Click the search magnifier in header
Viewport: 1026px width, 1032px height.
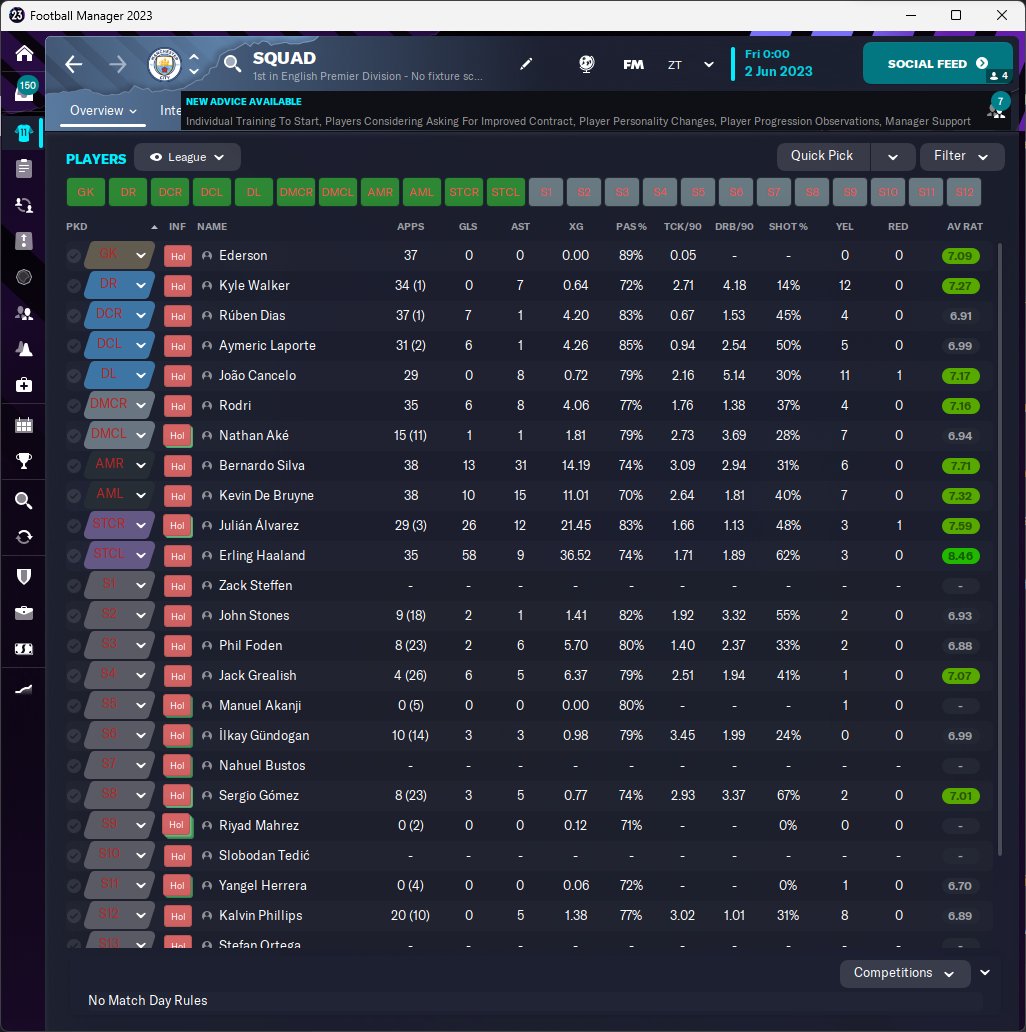(232, 64)
